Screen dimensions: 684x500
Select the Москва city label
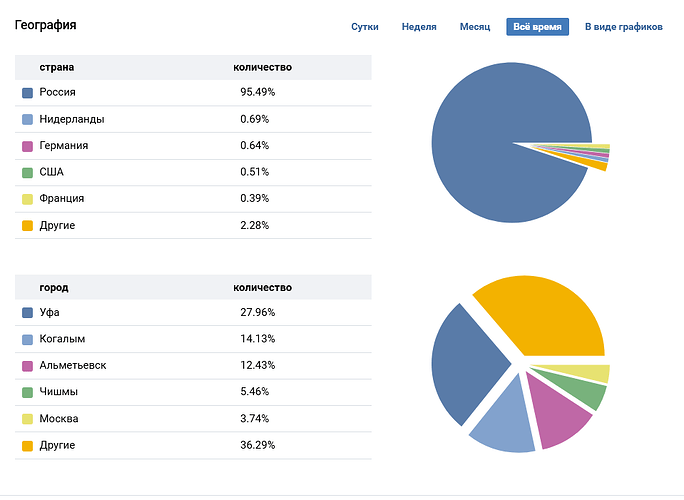(x=59, y=419)
